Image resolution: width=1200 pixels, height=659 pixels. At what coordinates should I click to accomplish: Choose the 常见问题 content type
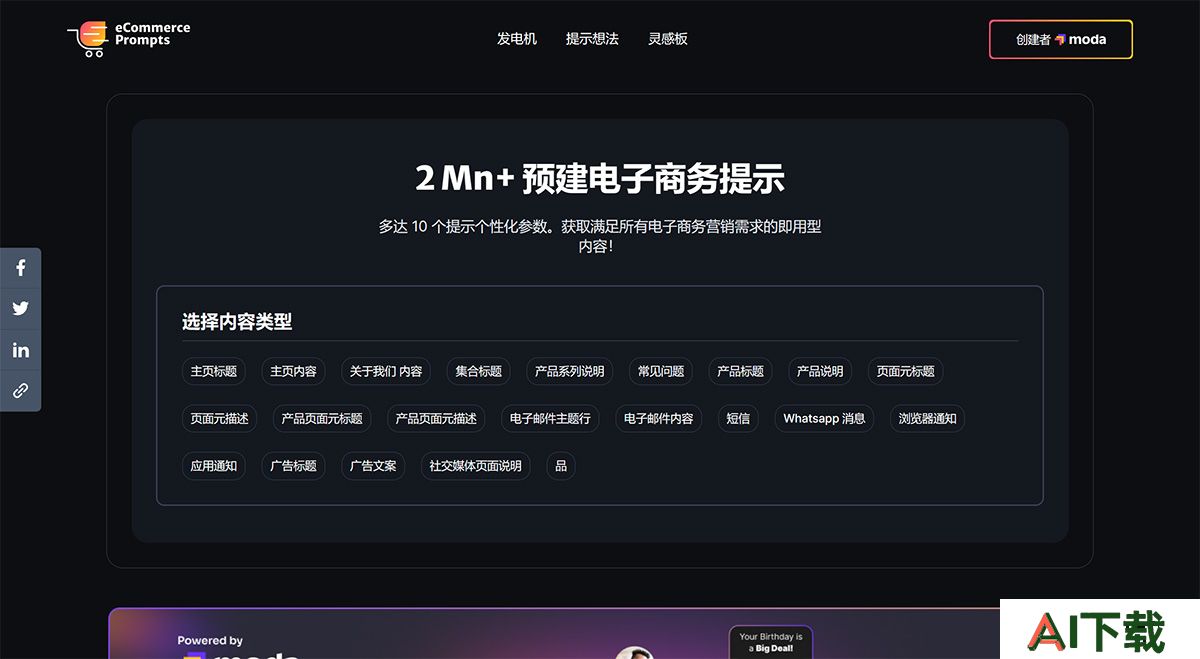(661, 371)
